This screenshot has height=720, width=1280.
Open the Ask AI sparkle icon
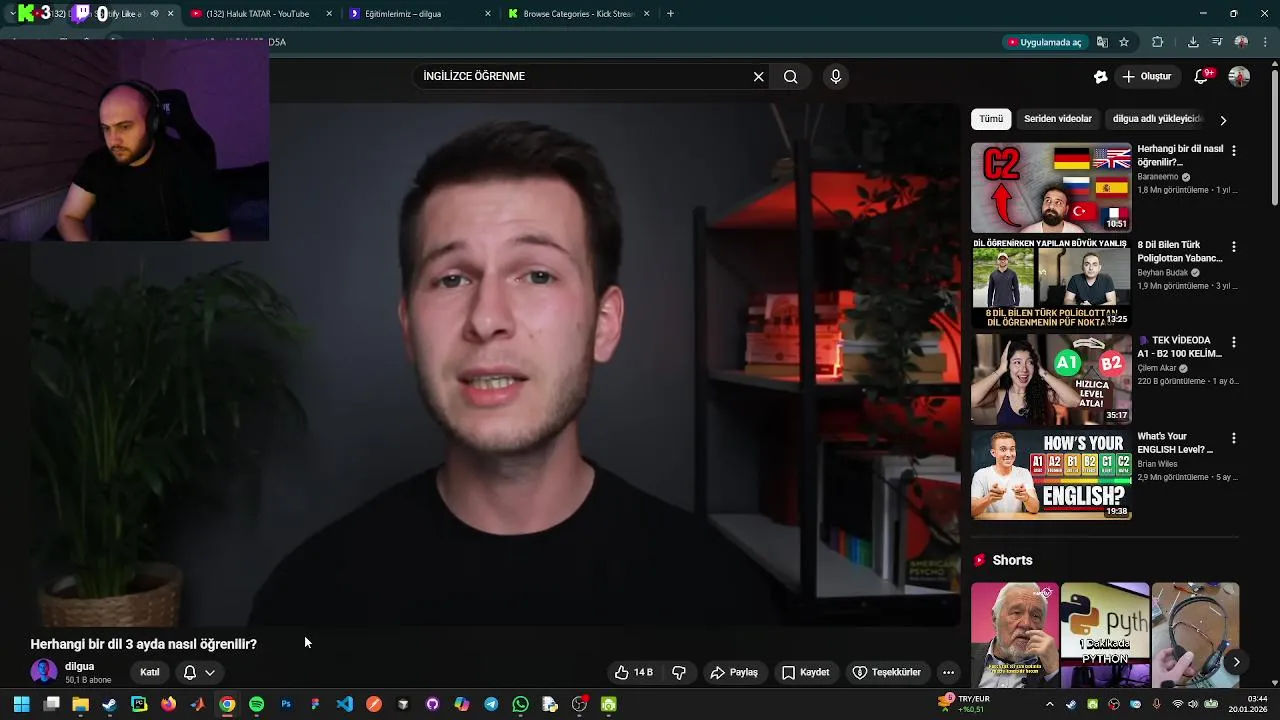pyautogui.click(x=1100, y=77)
